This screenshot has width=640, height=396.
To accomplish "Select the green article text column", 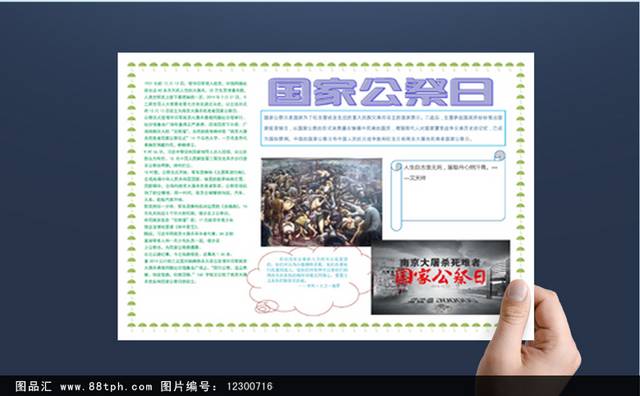I will tap(196, 182).
